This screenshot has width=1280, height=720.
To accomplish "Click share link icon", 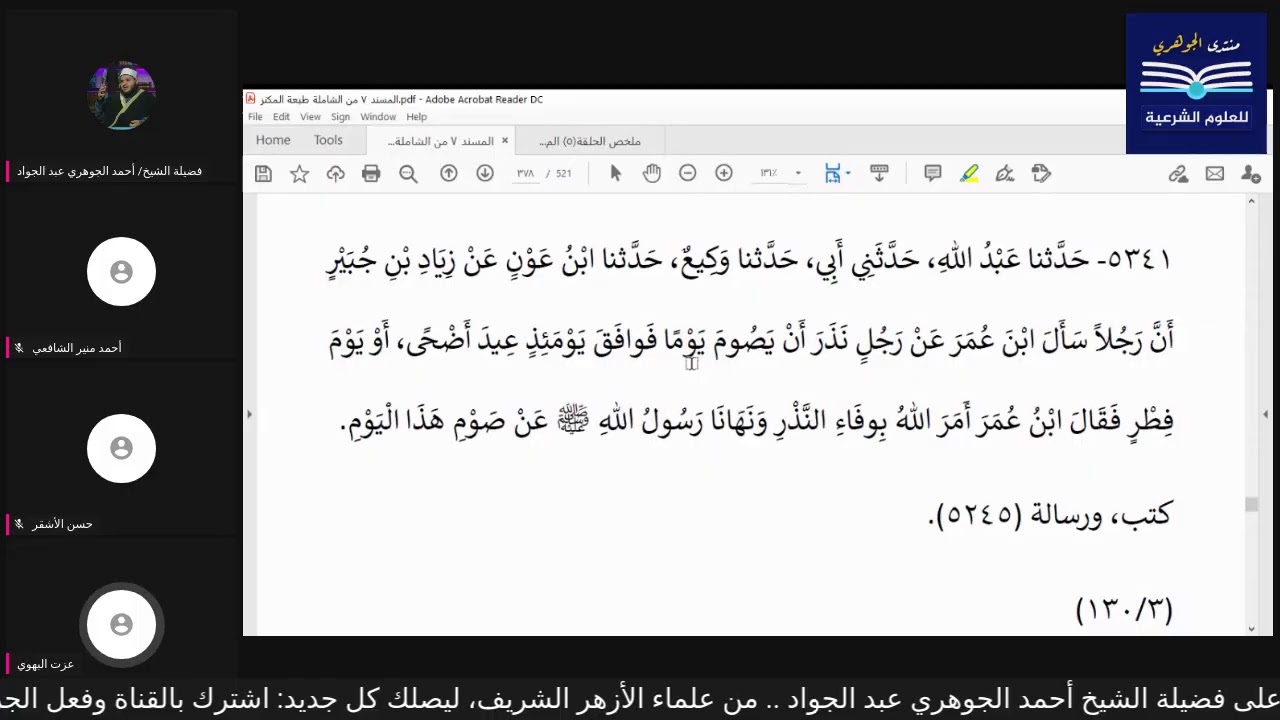I will coord(1178,174).
